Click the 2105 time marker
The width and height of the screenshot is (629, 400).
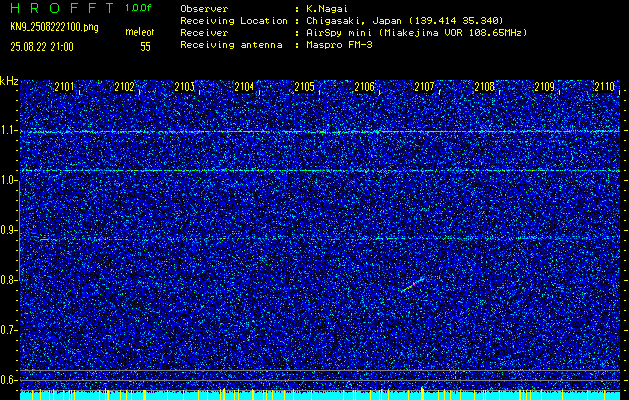(304, 87)
